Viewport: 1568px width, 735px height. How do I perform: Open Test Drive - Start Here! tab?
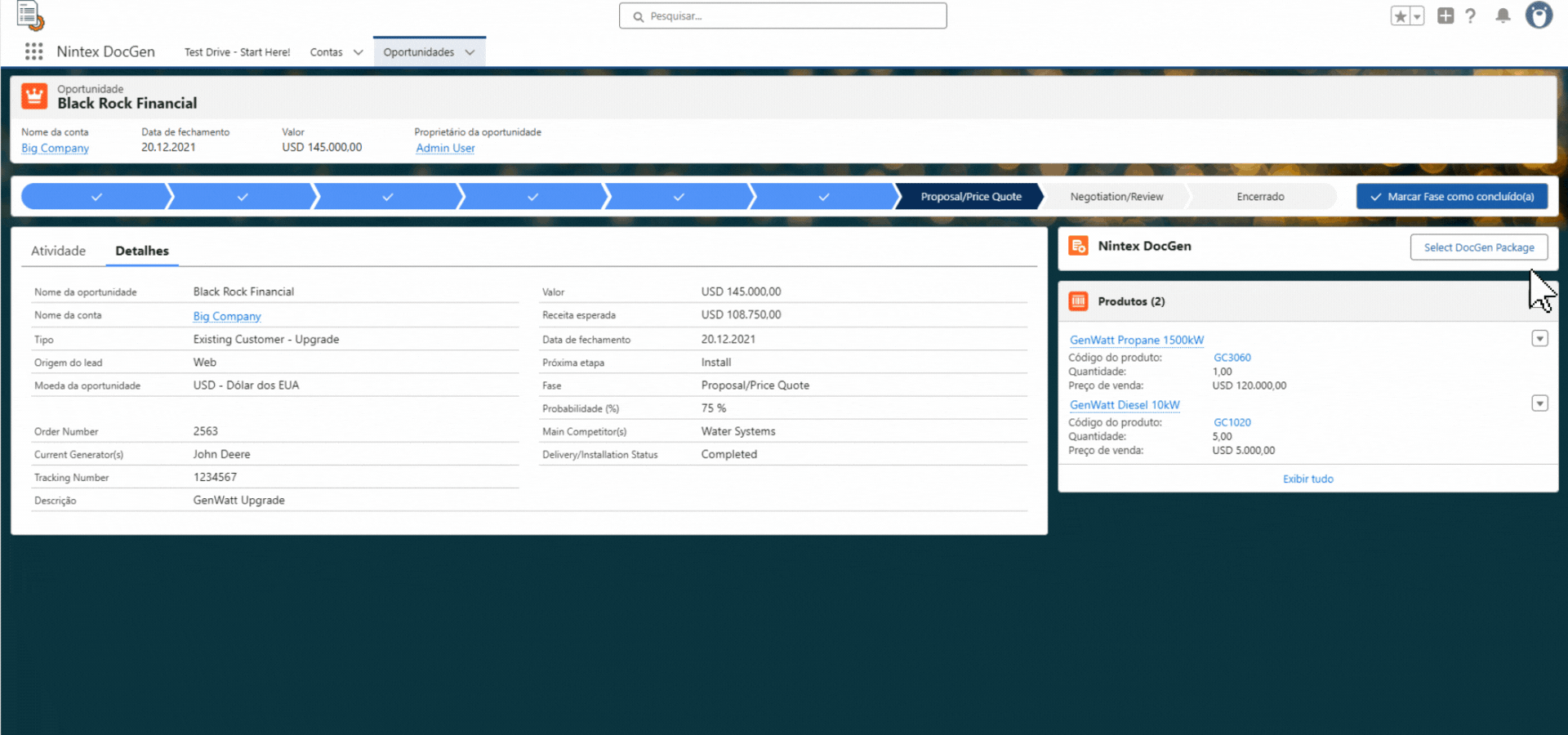pyautogui.click(x=237, y=52)
